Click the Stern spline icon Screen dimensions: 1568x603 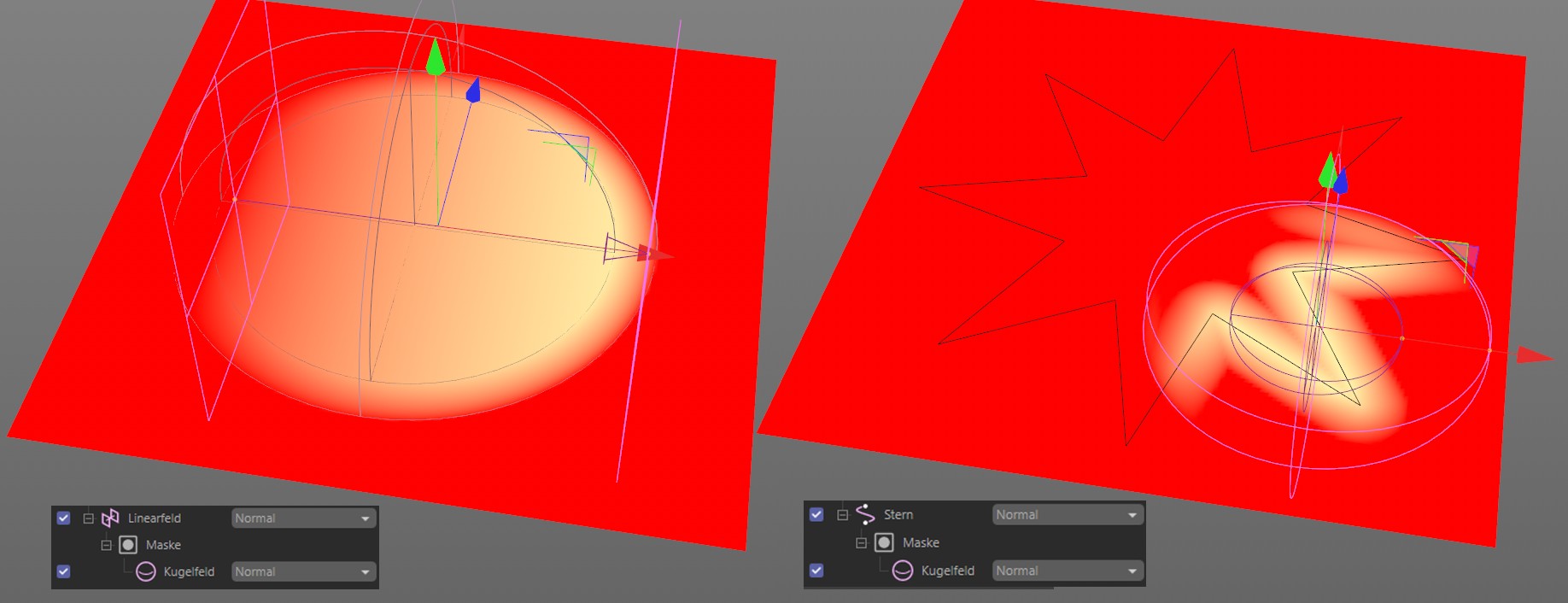pyautogui.click(x=865, y=514)
